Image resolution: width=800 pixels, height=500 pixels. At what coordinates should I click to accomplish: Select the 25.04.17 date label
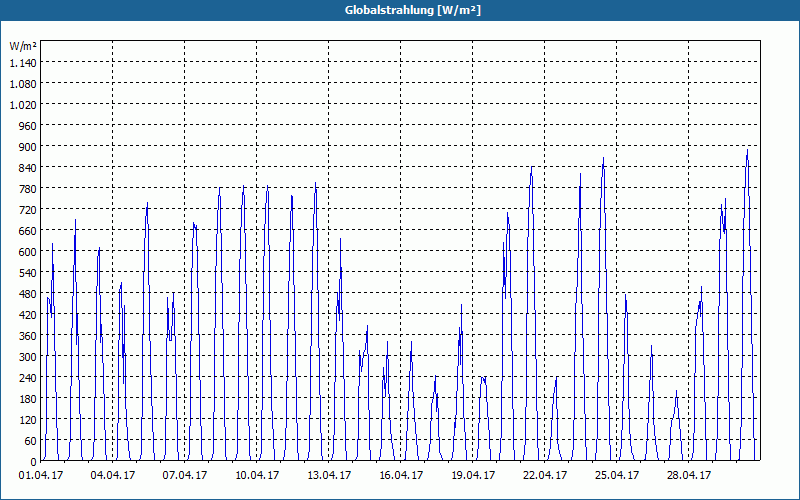pyautogui.click(x=616, y=476)
